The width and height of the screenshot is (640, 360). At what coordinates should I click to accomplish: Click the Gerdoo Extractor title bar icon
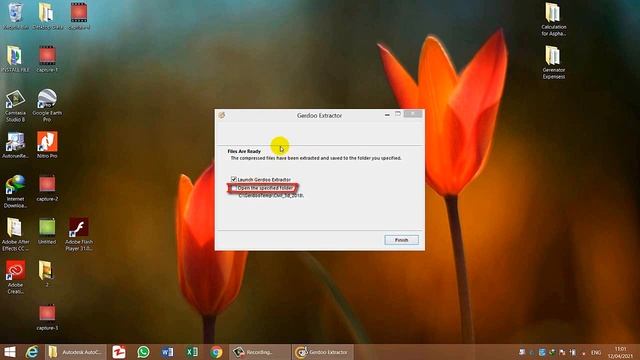(x=222, y=116)
